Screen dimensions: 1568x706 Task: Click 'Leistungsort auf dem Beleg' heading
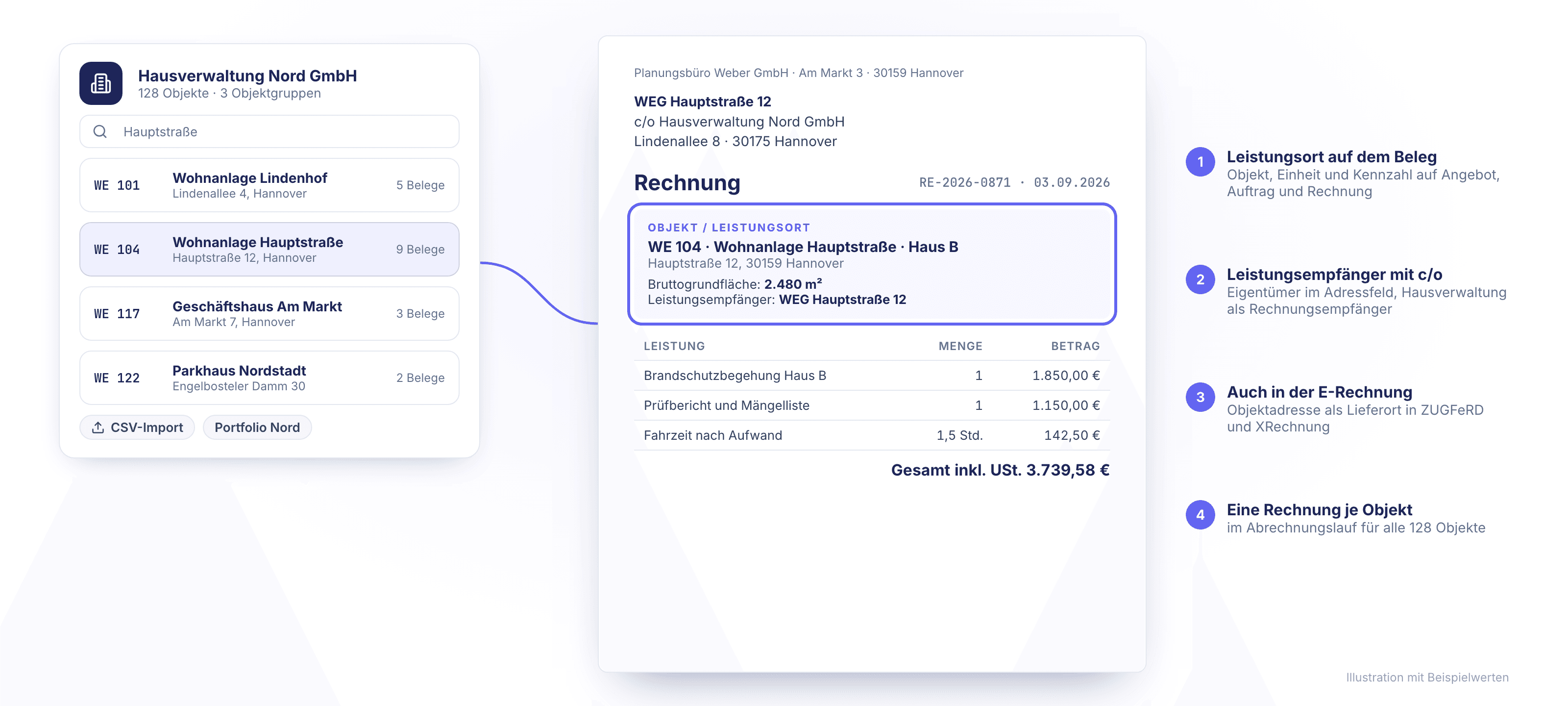[1331, 156]
